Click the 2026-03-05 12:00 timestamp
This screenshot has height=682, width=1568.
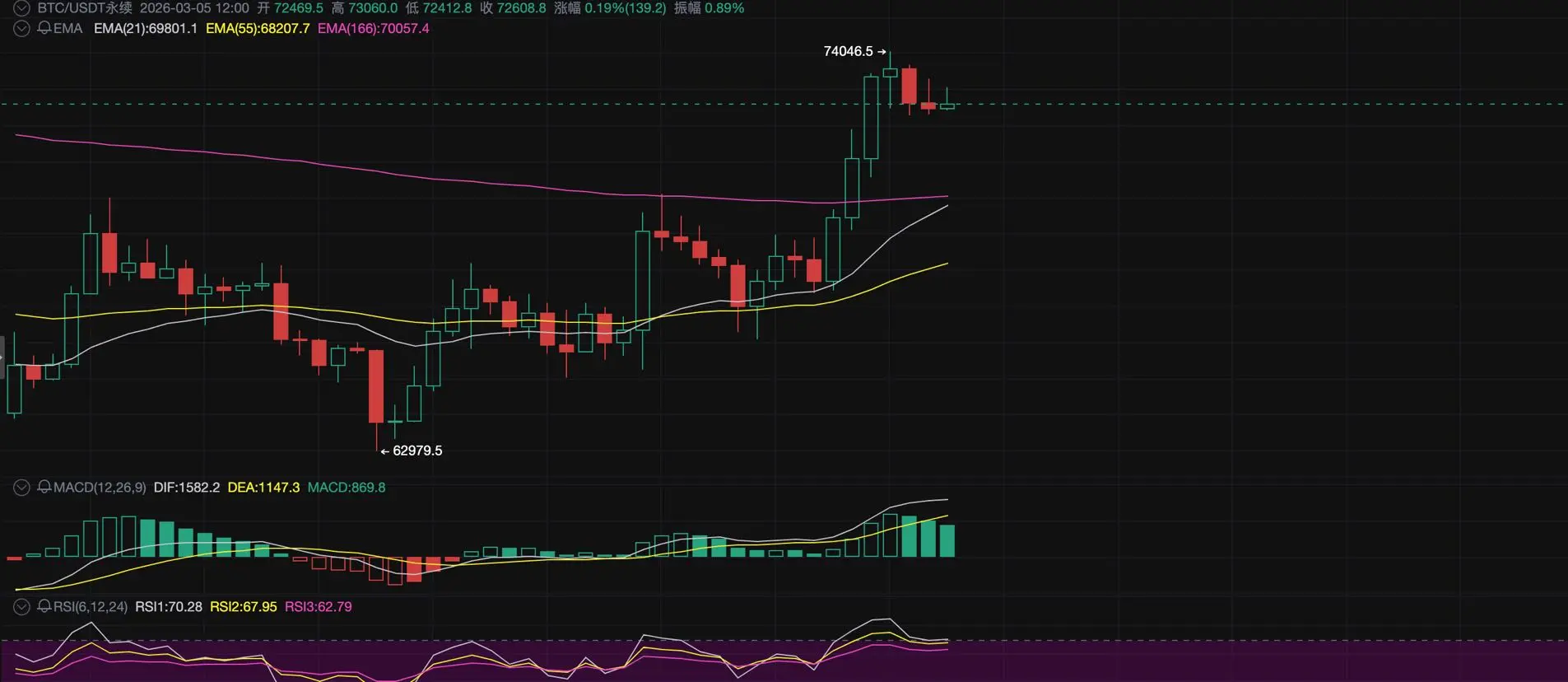(x=194, y=8)
